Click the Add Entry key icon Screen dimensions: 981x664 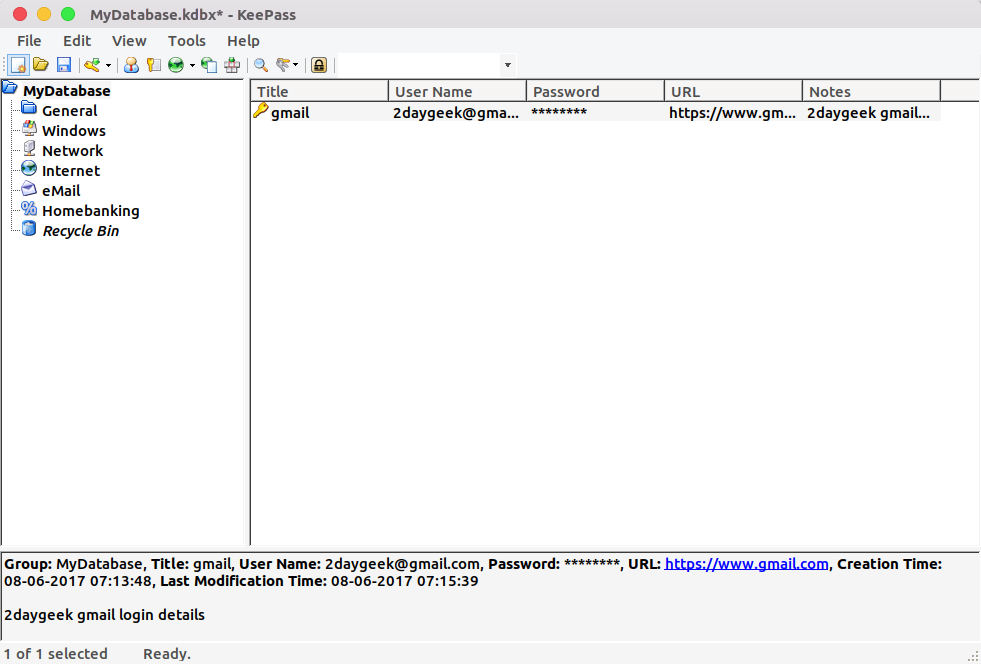(x=93, y=65)
